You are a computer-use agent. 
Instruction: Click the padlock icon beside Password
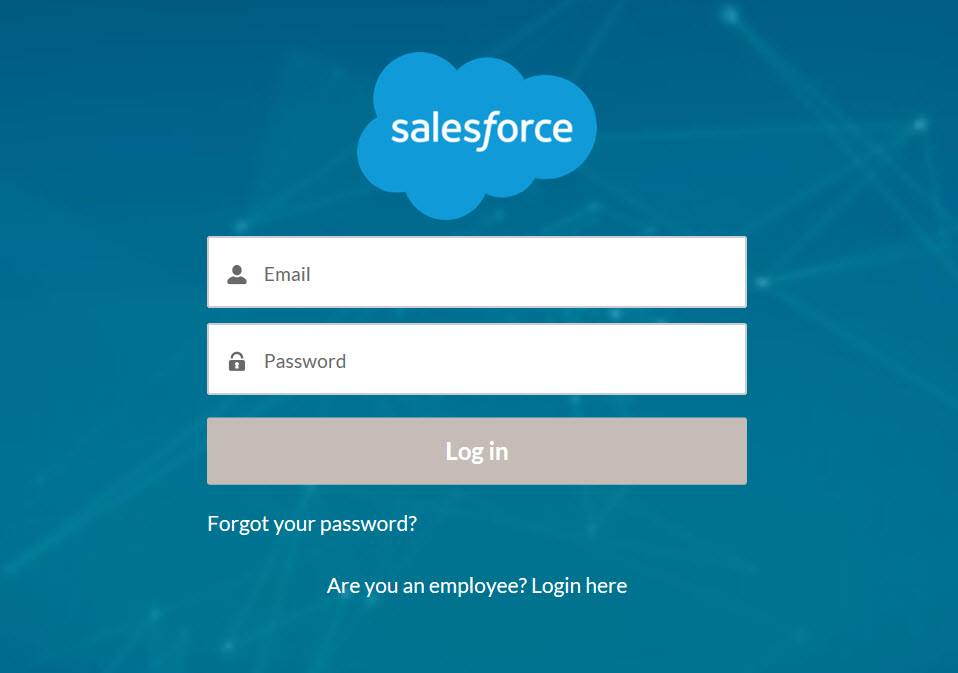(237, 361)
